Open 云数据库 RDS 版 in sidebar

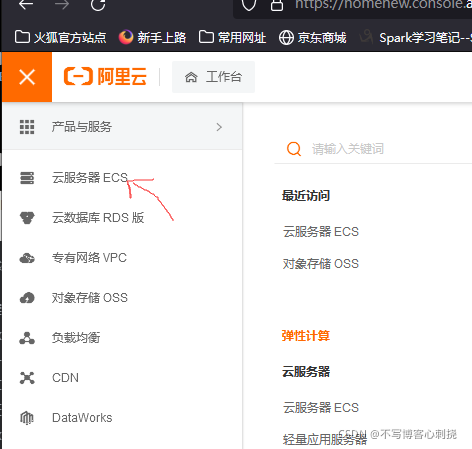pyautogui.click(x=98, y=218)
